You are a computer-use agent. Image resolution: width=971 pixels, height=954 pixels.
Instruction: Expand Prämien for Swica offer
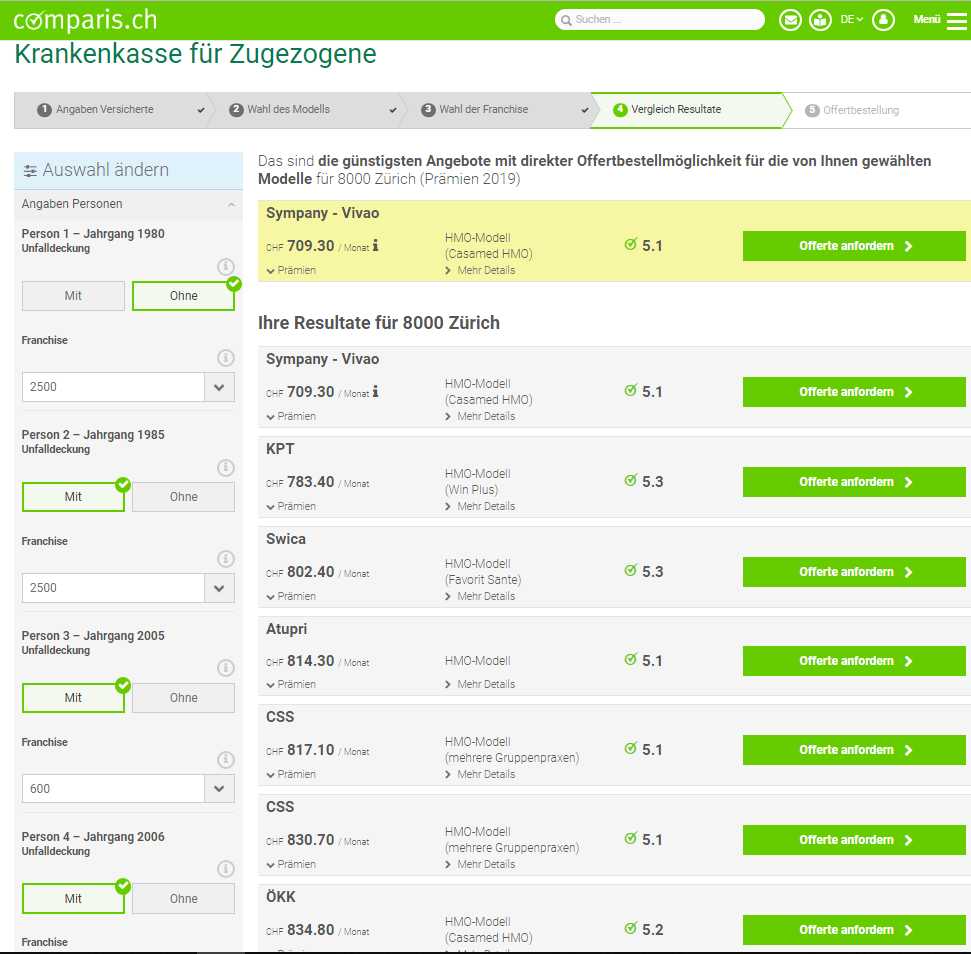pos(291,596)
